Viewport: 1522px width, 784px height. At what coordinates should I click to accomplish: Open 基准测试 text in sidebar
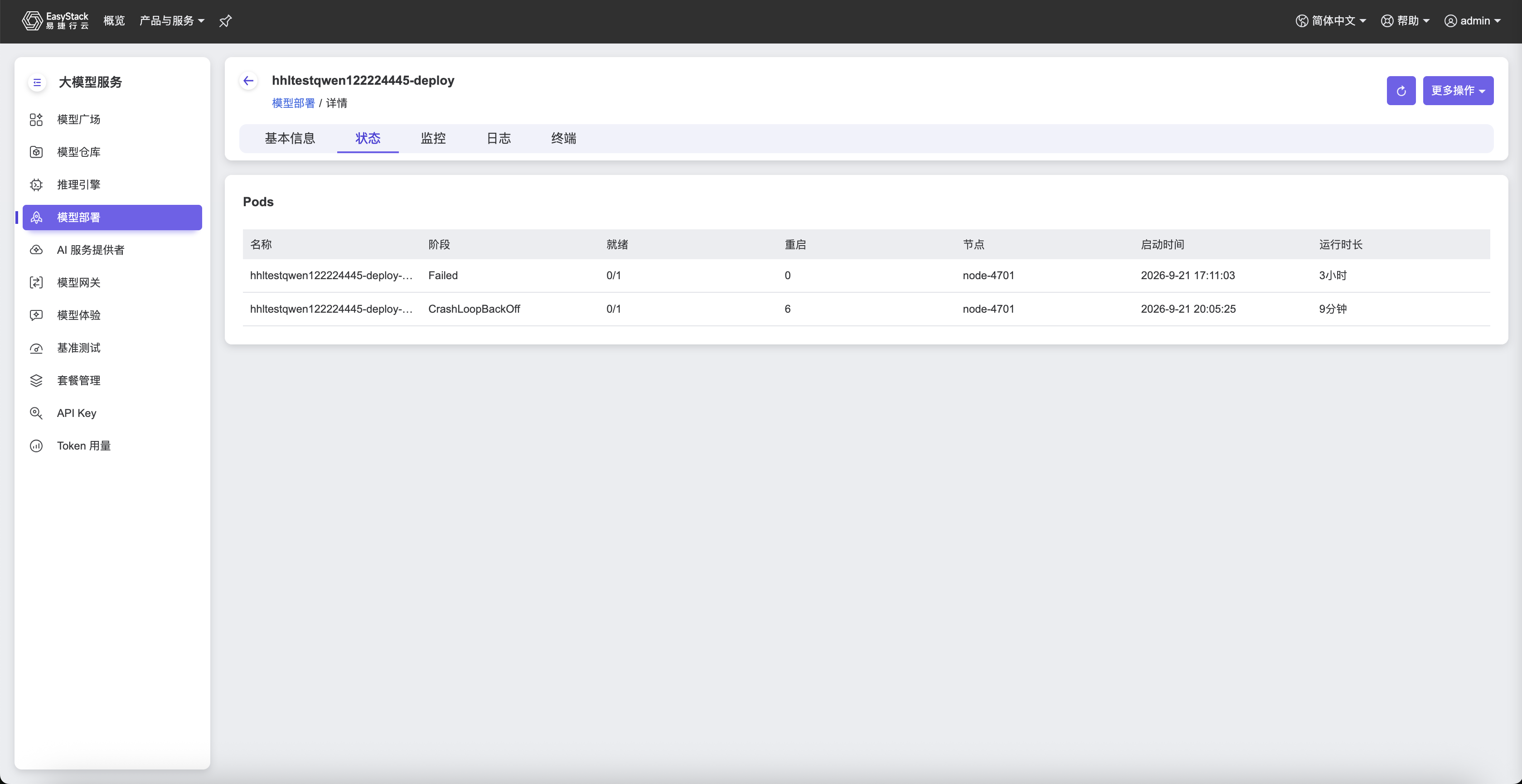click(x=78, y=348)
